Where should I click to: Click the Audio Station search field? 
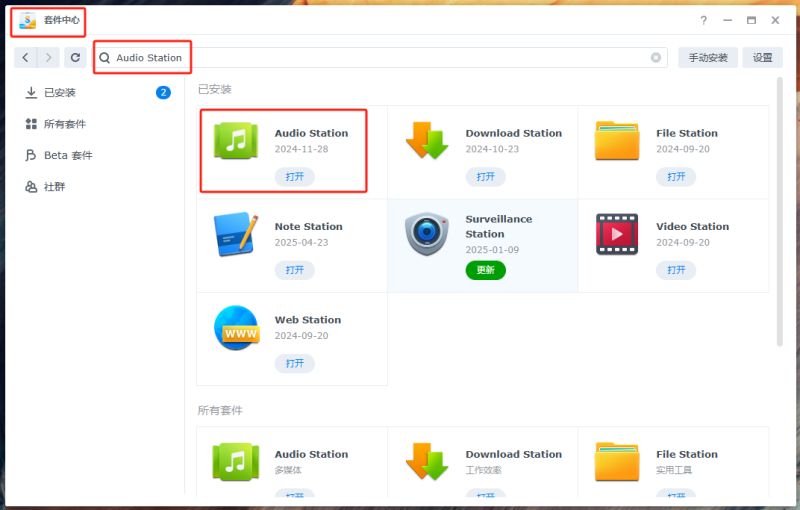380,58
